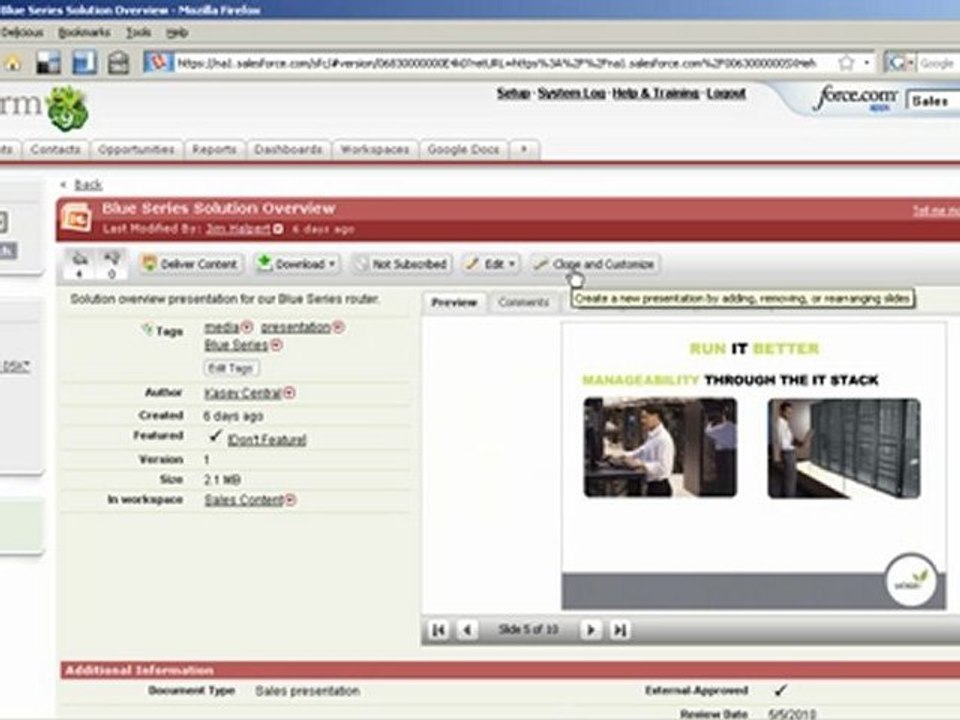
Task: Click the site favicon in address bar
Action: (x=159, y=62)
